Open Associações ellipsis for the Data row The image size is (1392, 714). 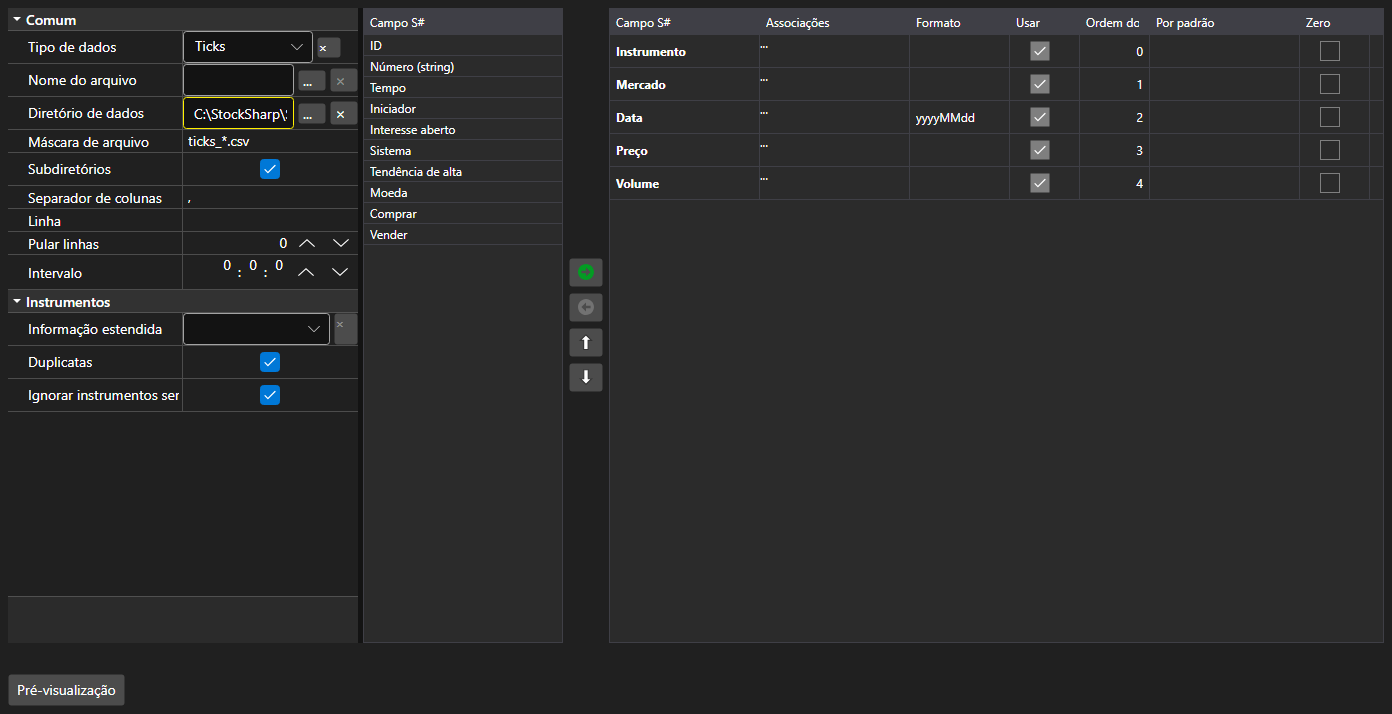[764, 111]
